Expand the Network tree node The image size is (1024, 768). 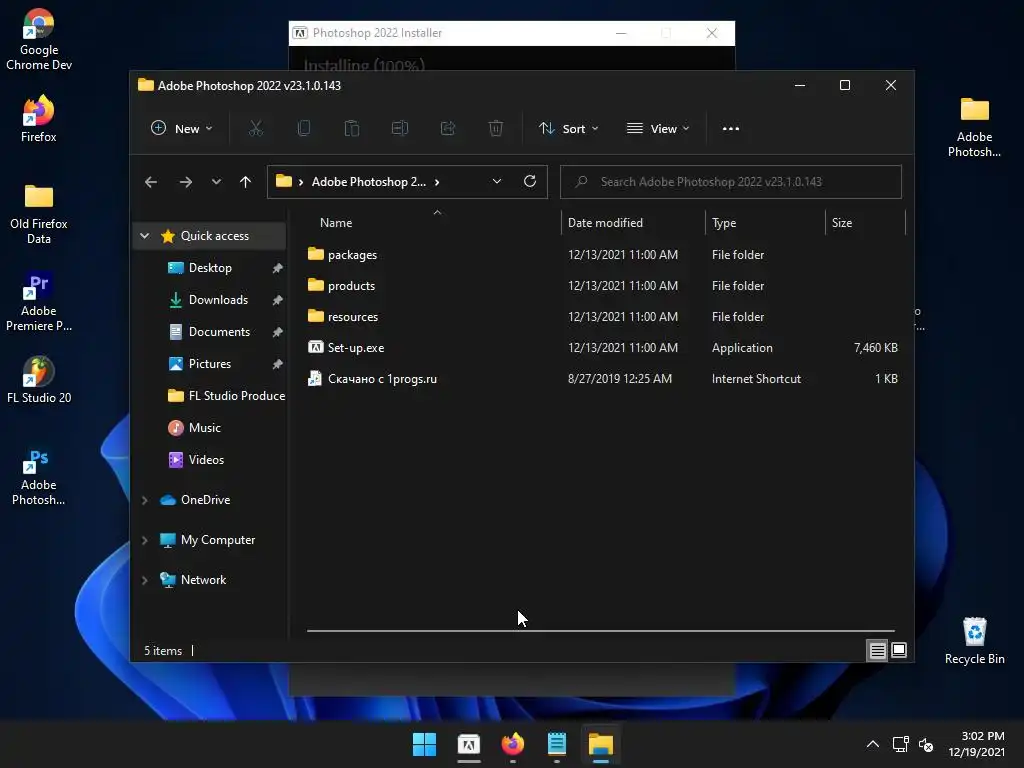(x=144, y=580)
